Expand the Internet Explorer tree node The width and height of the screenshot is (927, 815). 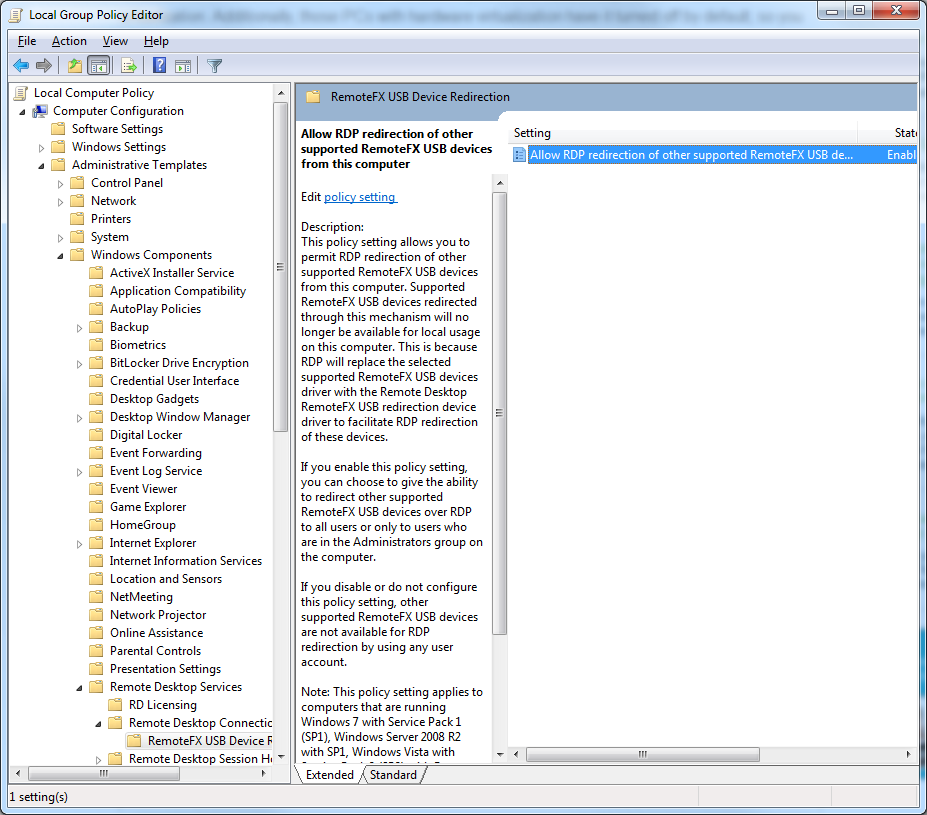click(x=80, y=544)
